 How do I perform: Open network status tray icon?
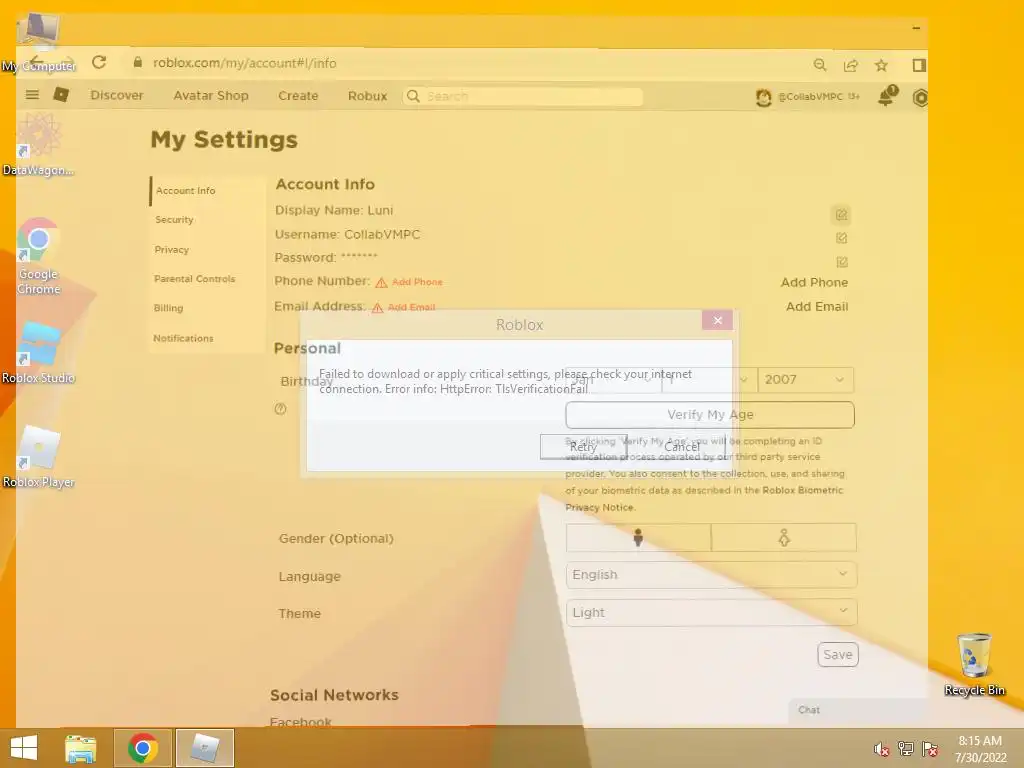pyautogui.click(x=906, y=749)
